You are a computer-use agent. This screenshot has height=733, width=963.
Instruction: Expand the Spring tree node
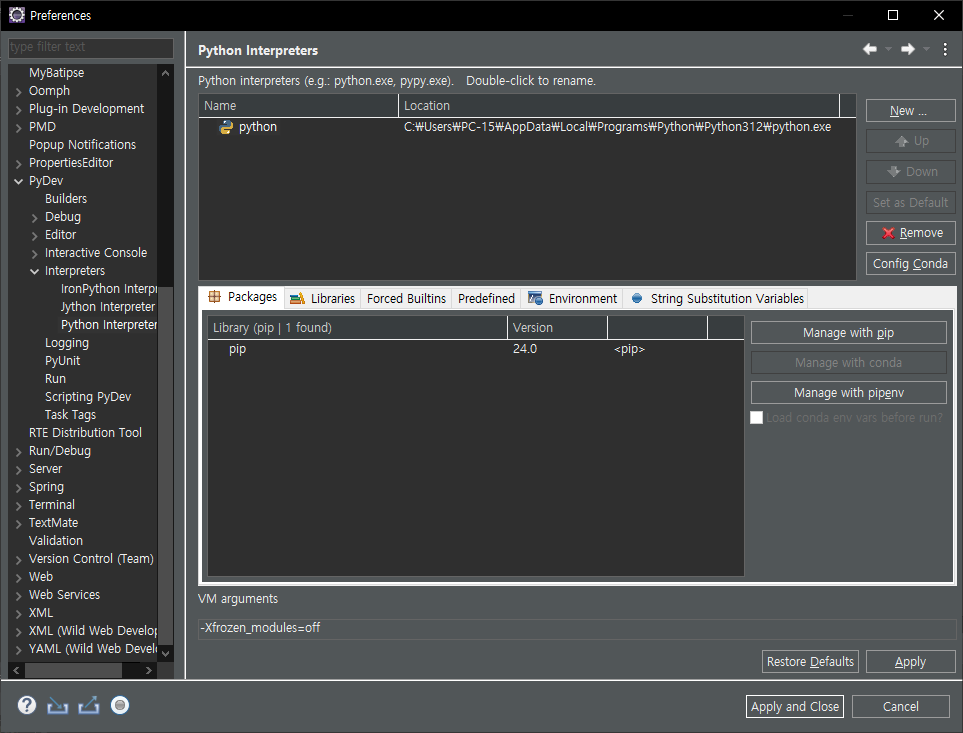18,487
